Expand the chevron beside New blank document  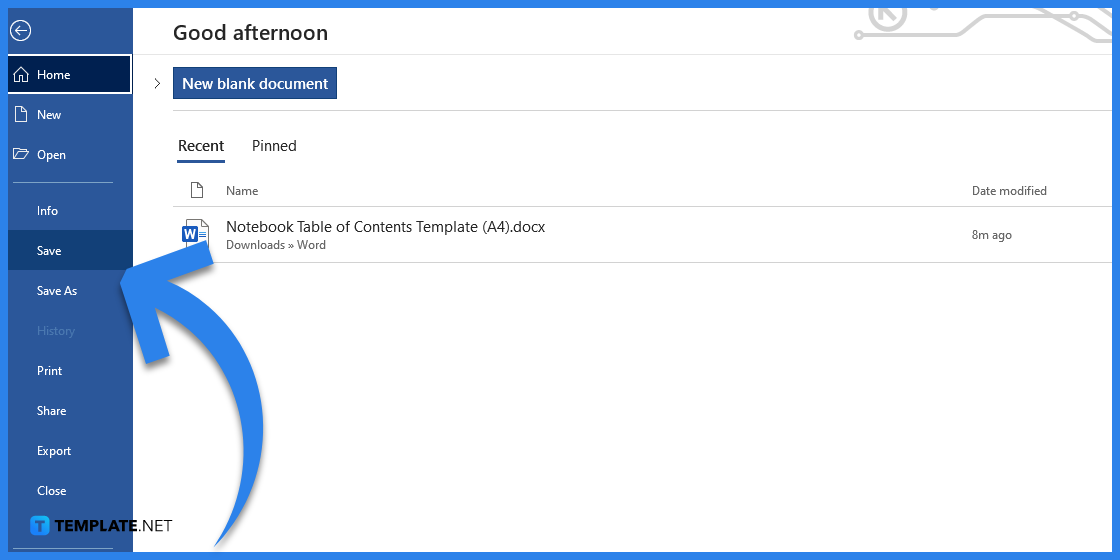tap(157, 84)
